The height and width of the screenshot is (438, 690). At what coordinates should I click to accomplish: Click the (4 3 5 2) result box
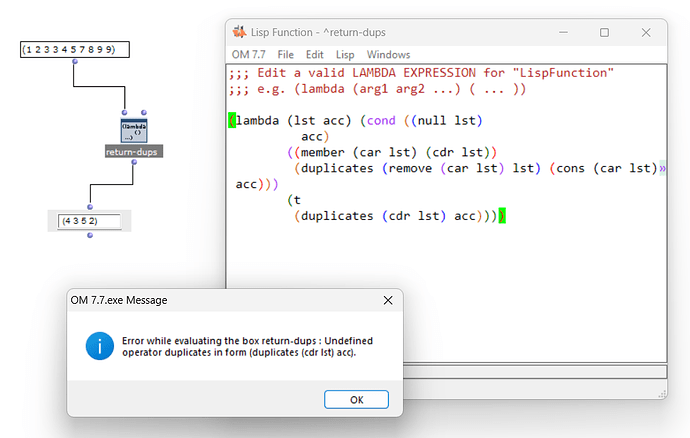click(90, 221)
